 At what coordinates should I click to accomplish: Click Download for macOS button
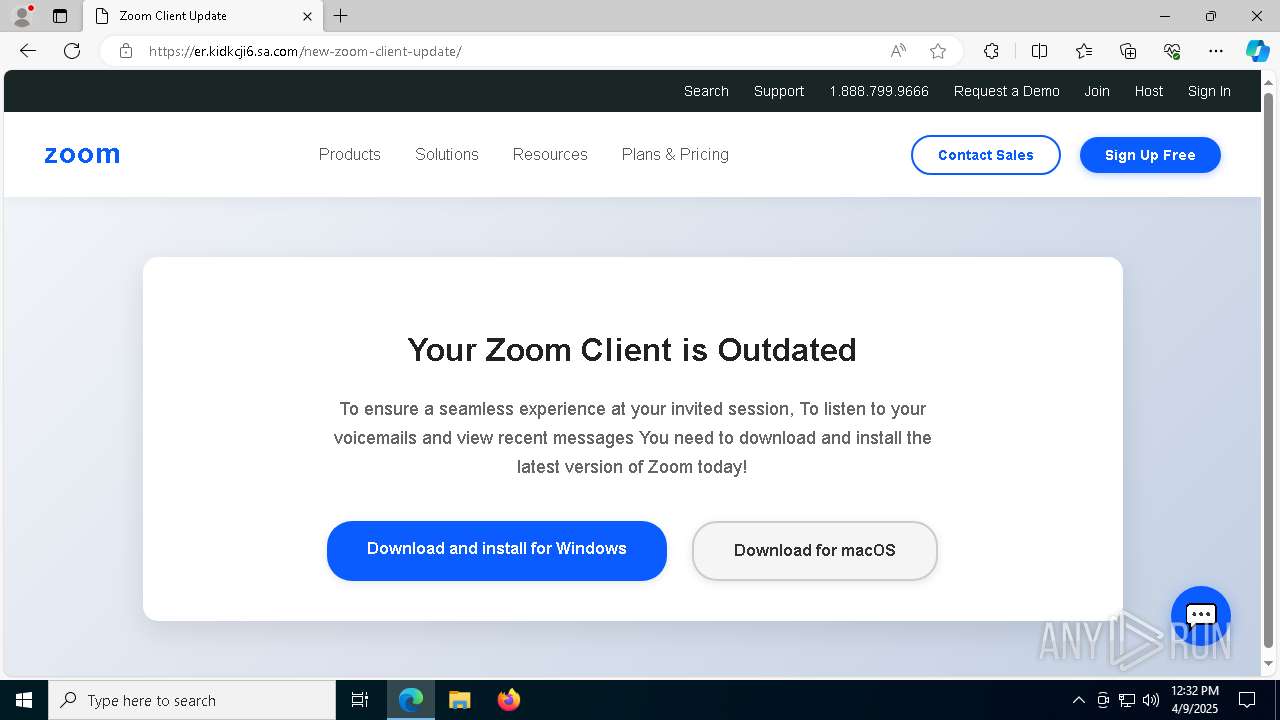click(815, 550)
